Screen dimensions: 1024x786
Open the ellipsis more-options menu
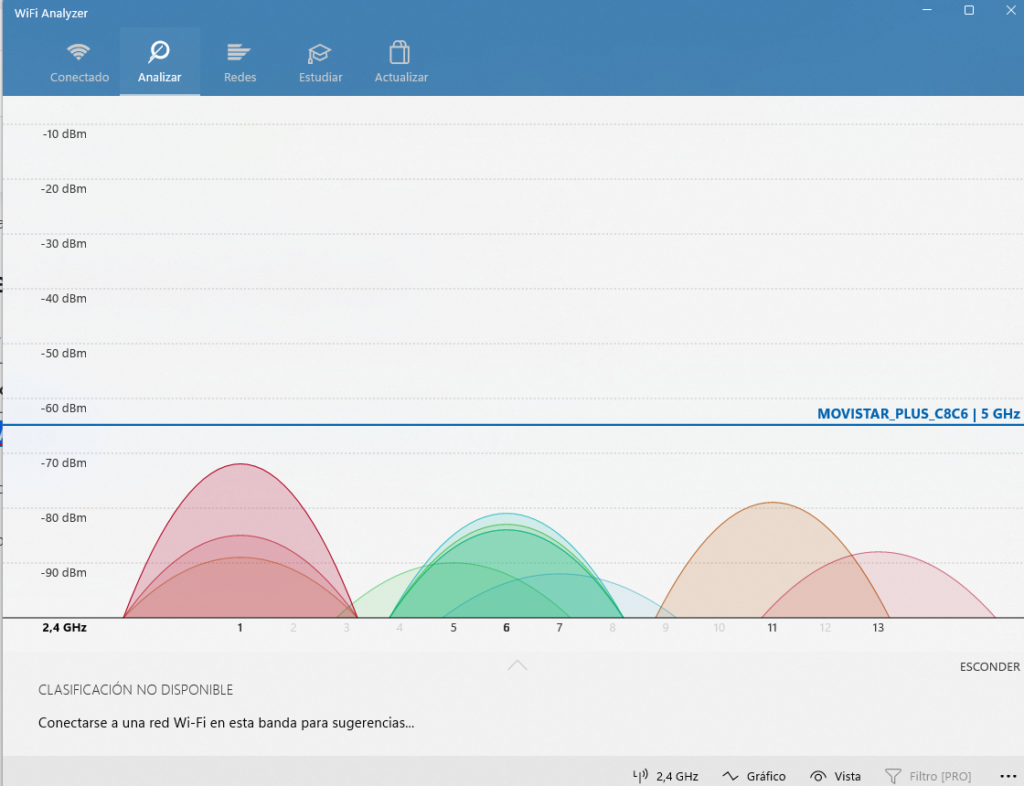(x=1007, y=775)
